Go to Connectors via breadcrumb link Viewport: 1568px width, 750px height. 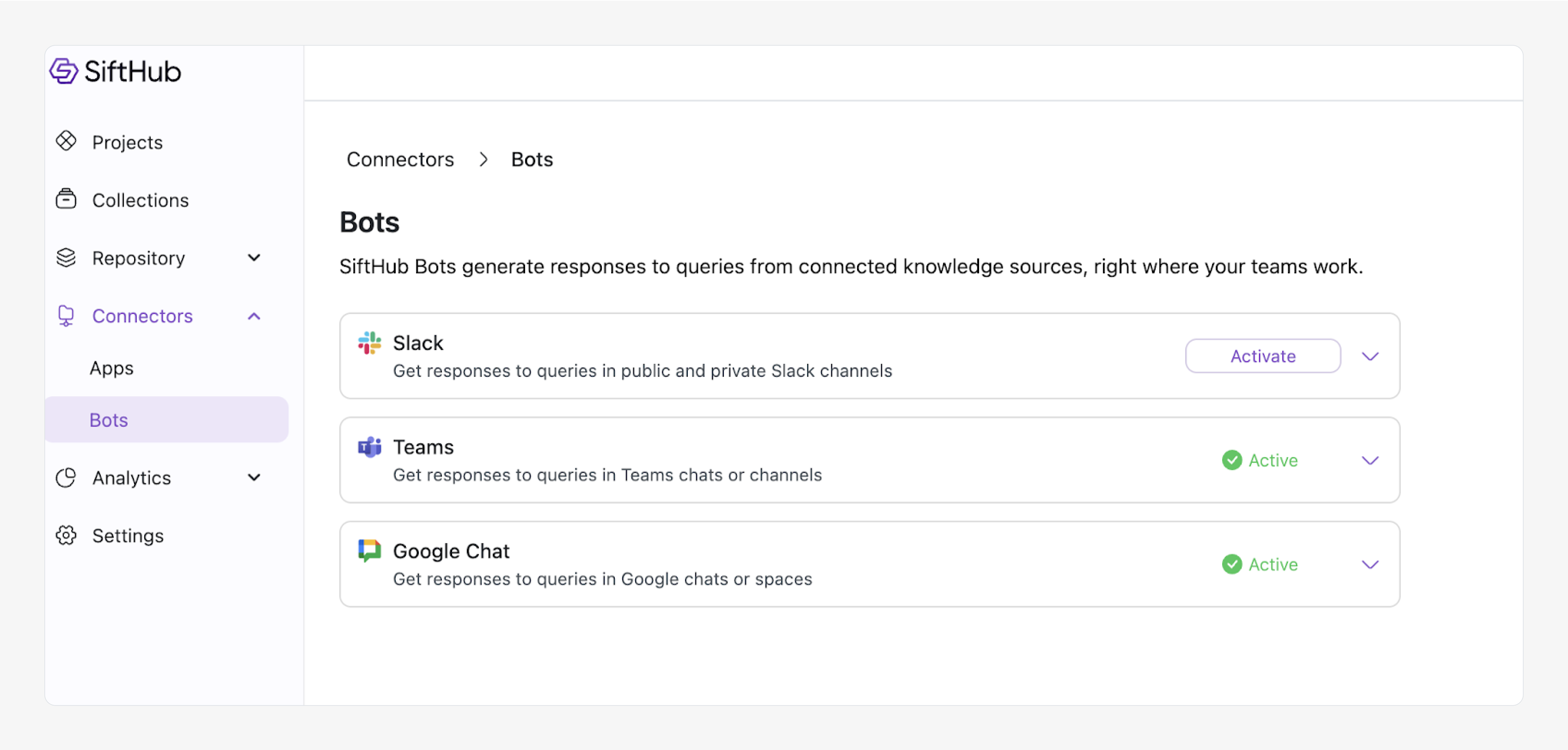[400, 159]
